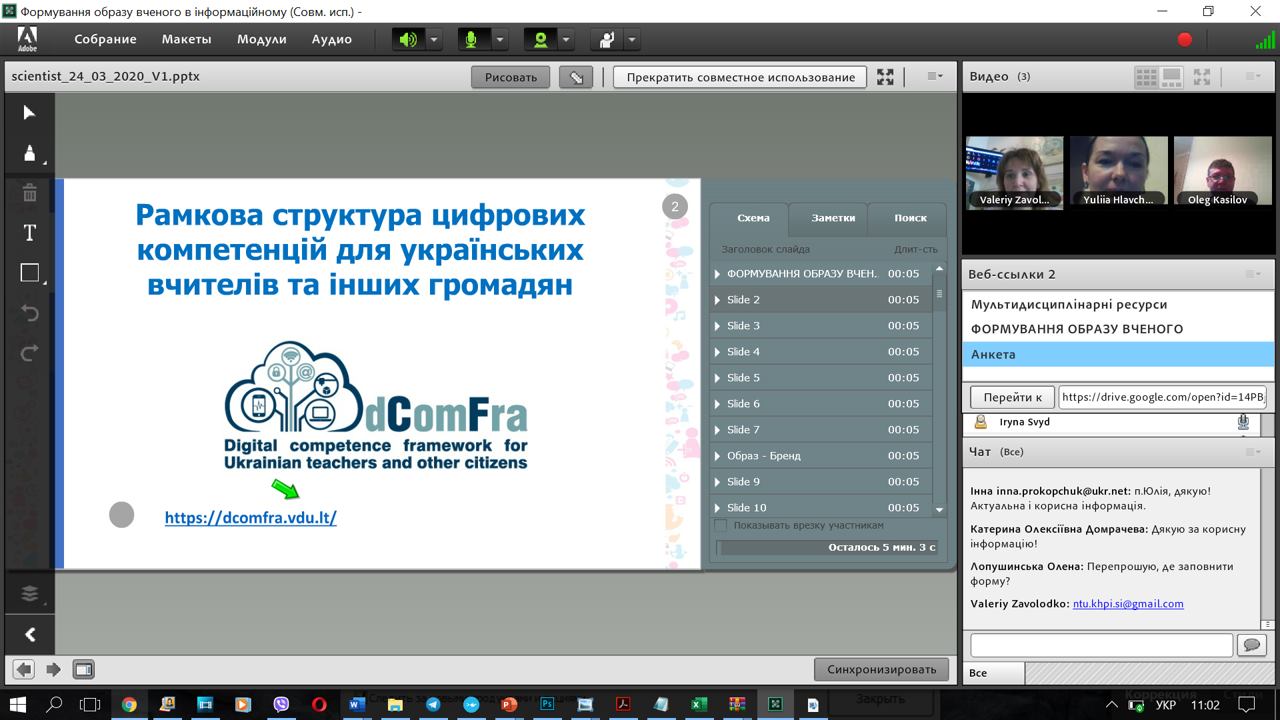Select the Анкета web link

pos(1119,354)
